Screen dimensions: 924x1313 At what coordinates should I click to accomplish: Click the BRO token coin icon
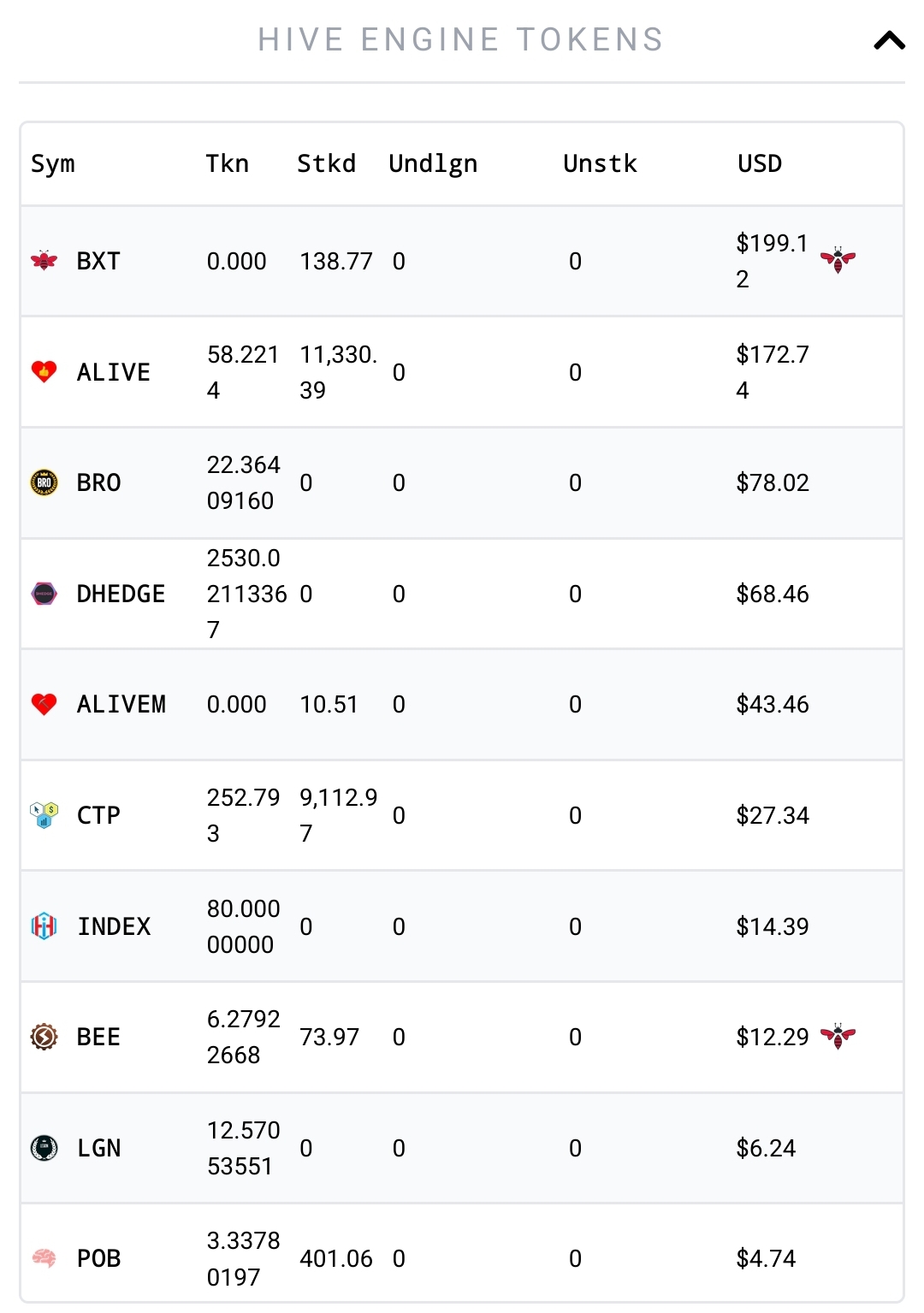click(44, 482)
